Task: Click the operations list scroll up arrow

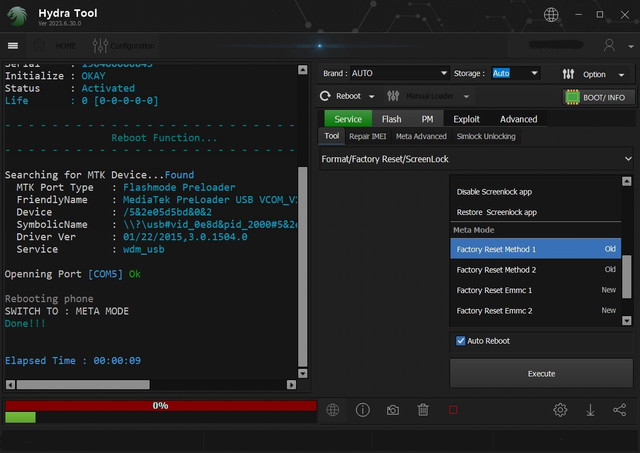Action: 627,181
